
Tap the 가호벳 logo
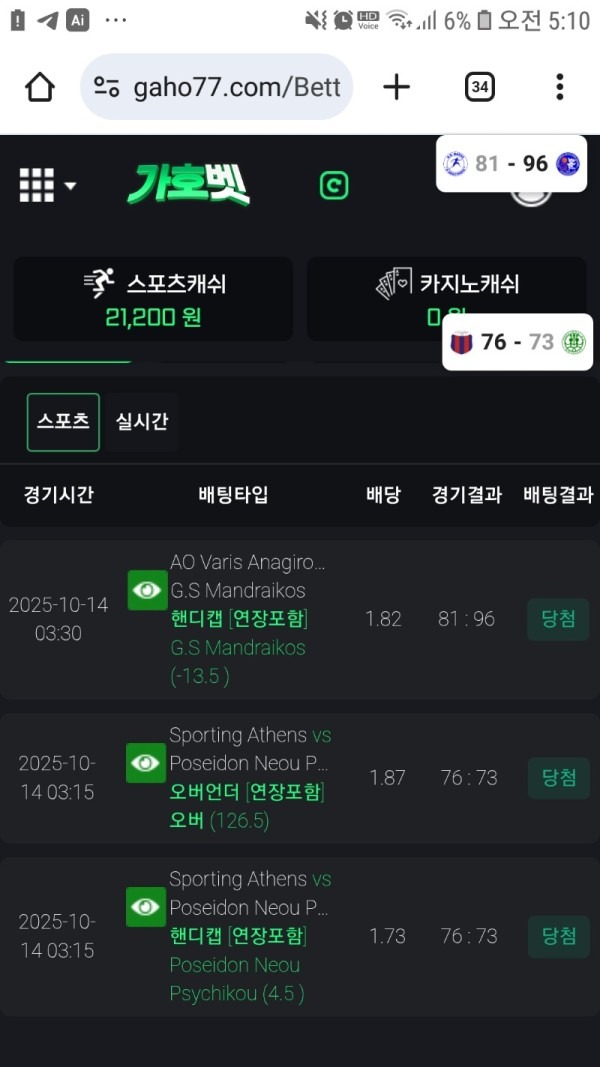[x=188, y=184]
